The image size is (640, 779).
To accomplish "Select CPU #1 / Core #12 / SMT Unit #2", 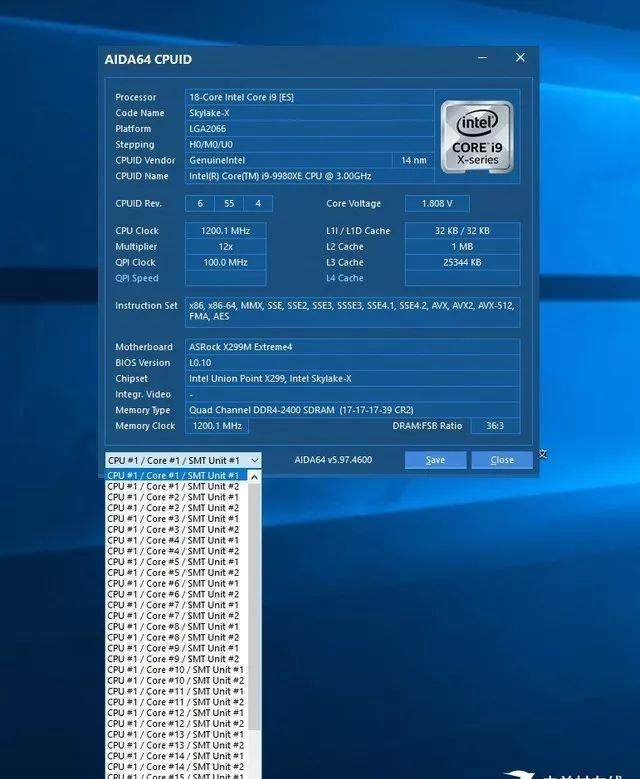I will tap(173, 724).
